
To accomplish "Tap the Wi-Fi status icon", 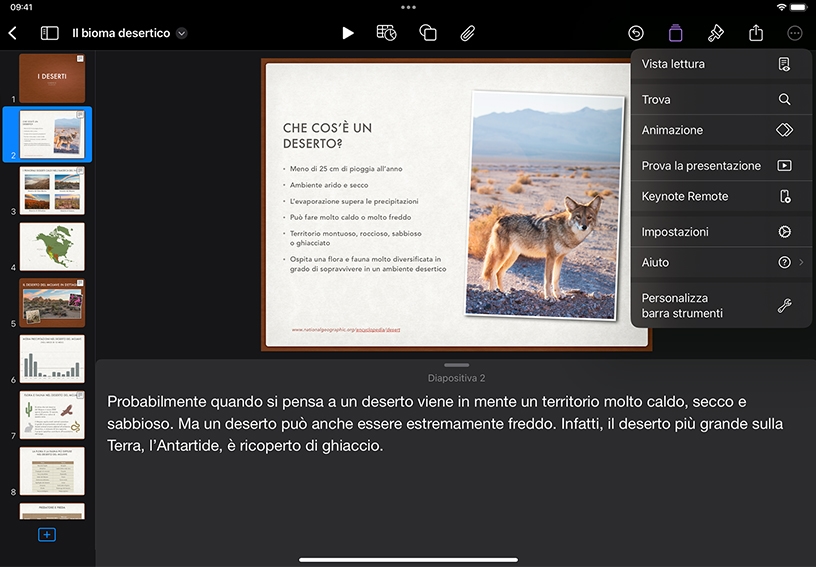I will [781, 7].
